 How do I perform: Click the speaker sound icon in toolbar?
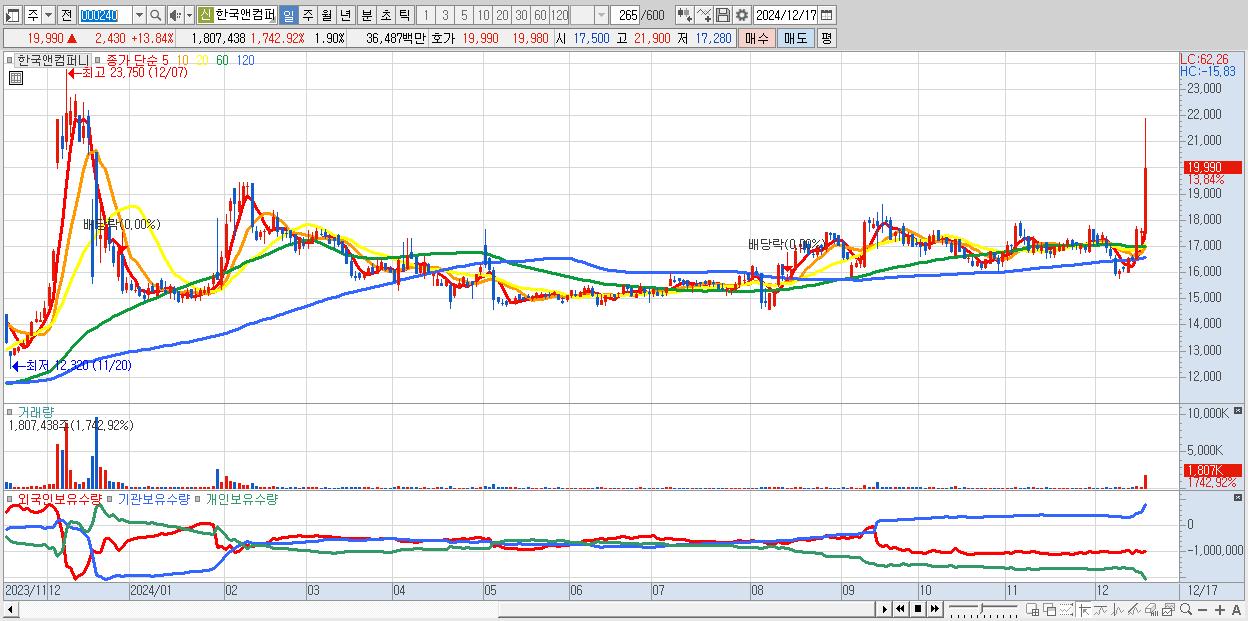coord(175,15)
